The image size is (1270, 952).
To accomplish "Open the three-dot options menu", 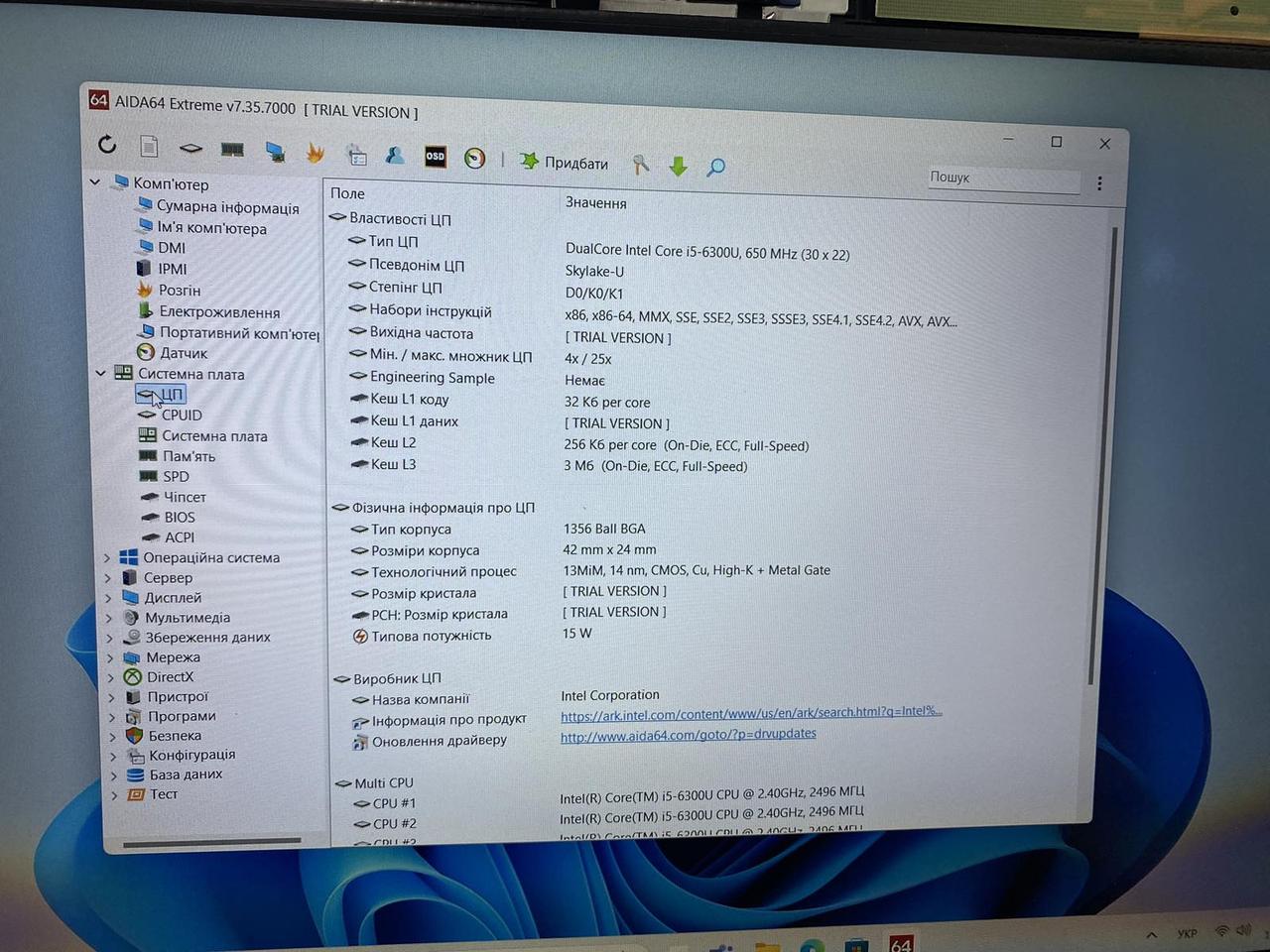I will 1099,183.
